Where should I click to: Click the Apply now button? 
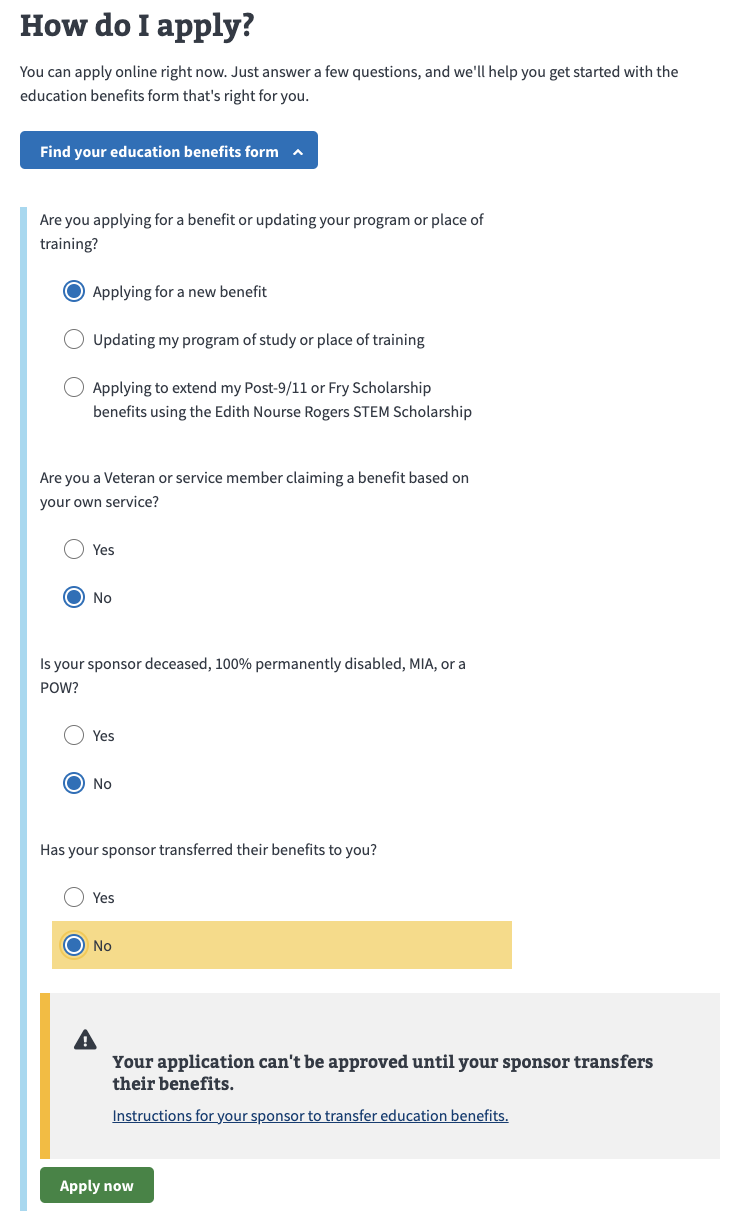96,1185
